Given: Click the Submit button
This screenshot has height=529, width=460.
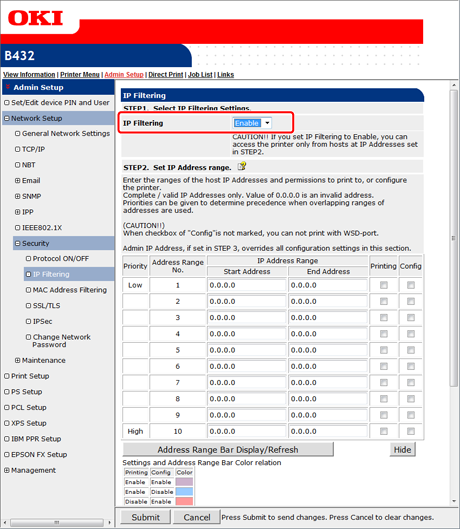Looking at the screenshot, I should (x=145, y=517).
